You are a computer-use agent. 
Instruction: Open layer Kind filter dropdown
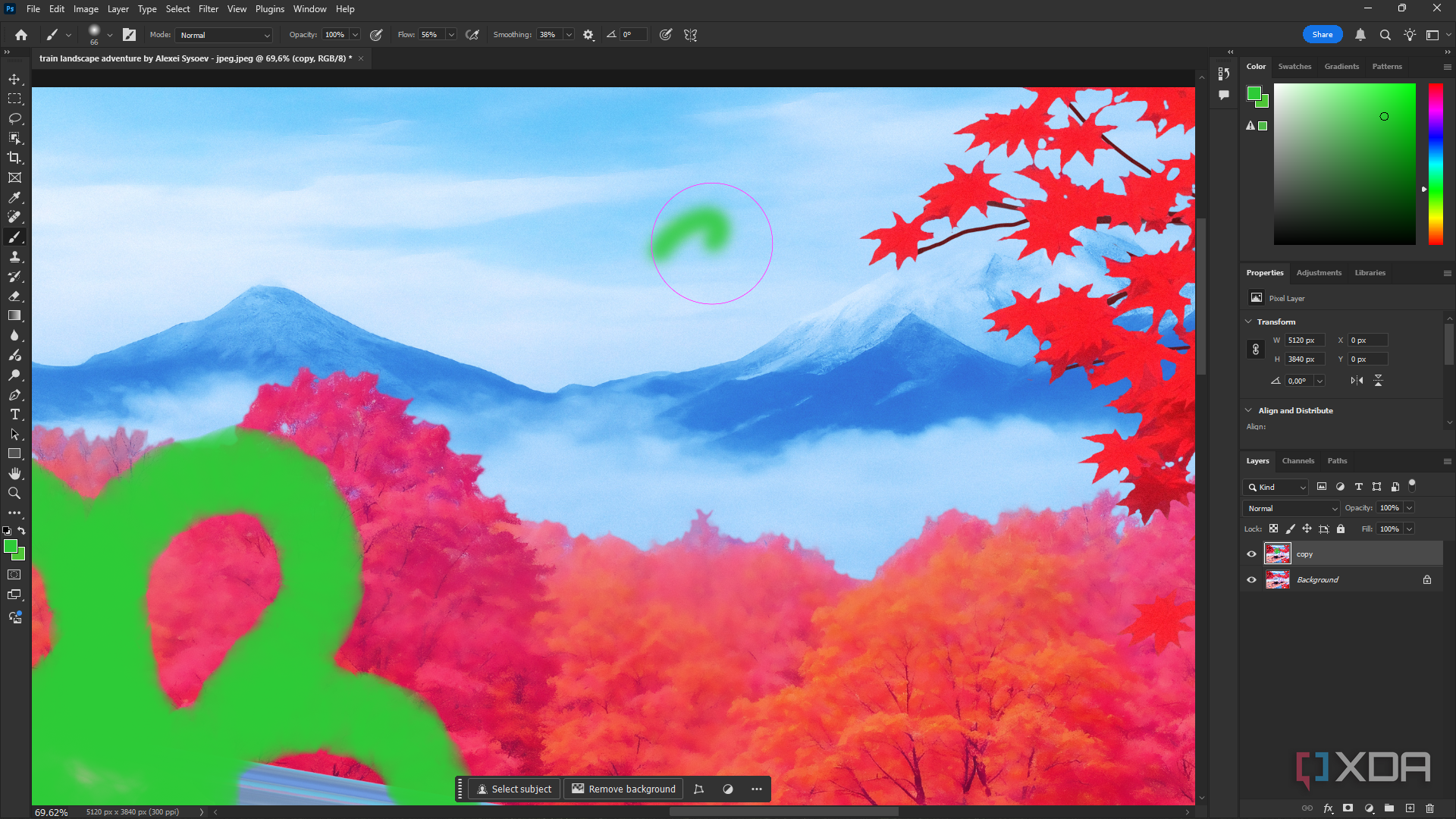(x=1276, y=488)
